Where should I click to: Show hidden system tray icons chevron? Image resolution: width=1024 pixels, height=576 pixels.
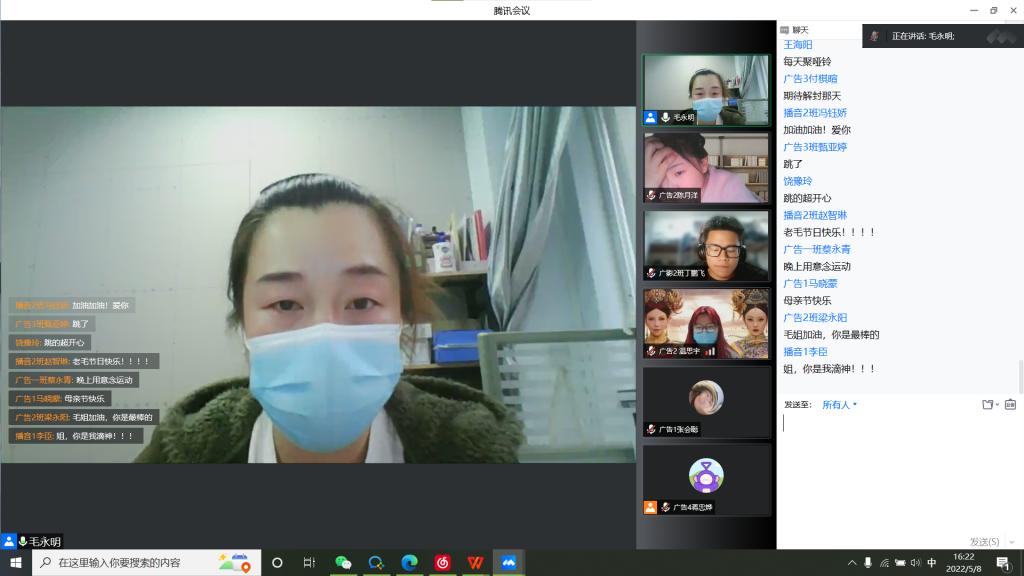point(852,563)
